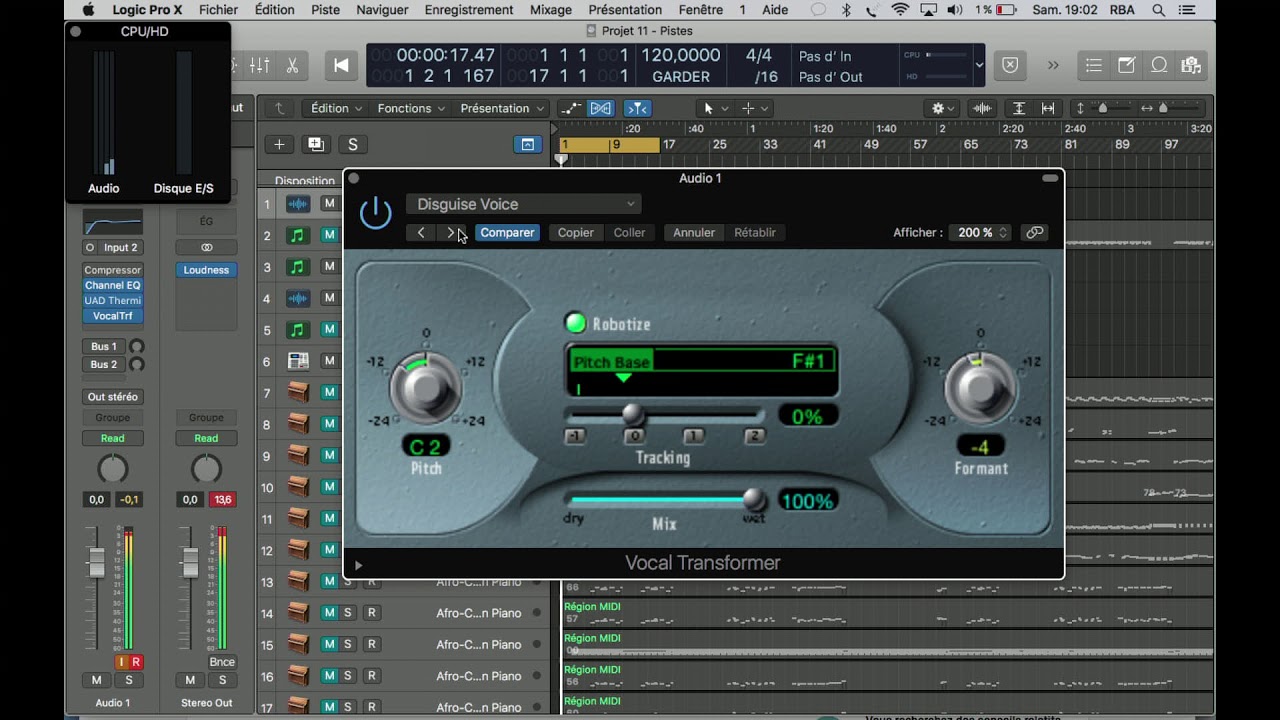Go to the next plugin preset
This screenshot has height=720, width=1280.
click(450, 233)
